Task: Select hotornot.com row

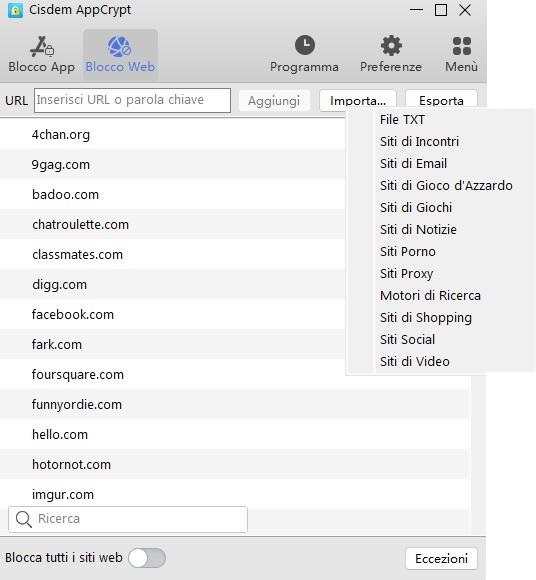Action: click(235, 464)
